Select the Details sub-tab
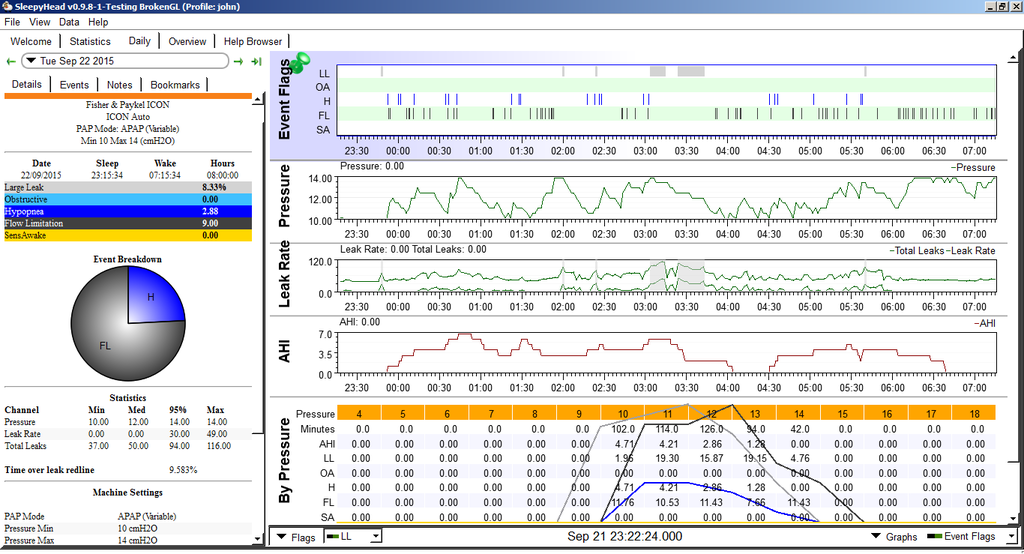Viewport: 1024px width, 554px height. pyautogui.click(x=27, y=84)
